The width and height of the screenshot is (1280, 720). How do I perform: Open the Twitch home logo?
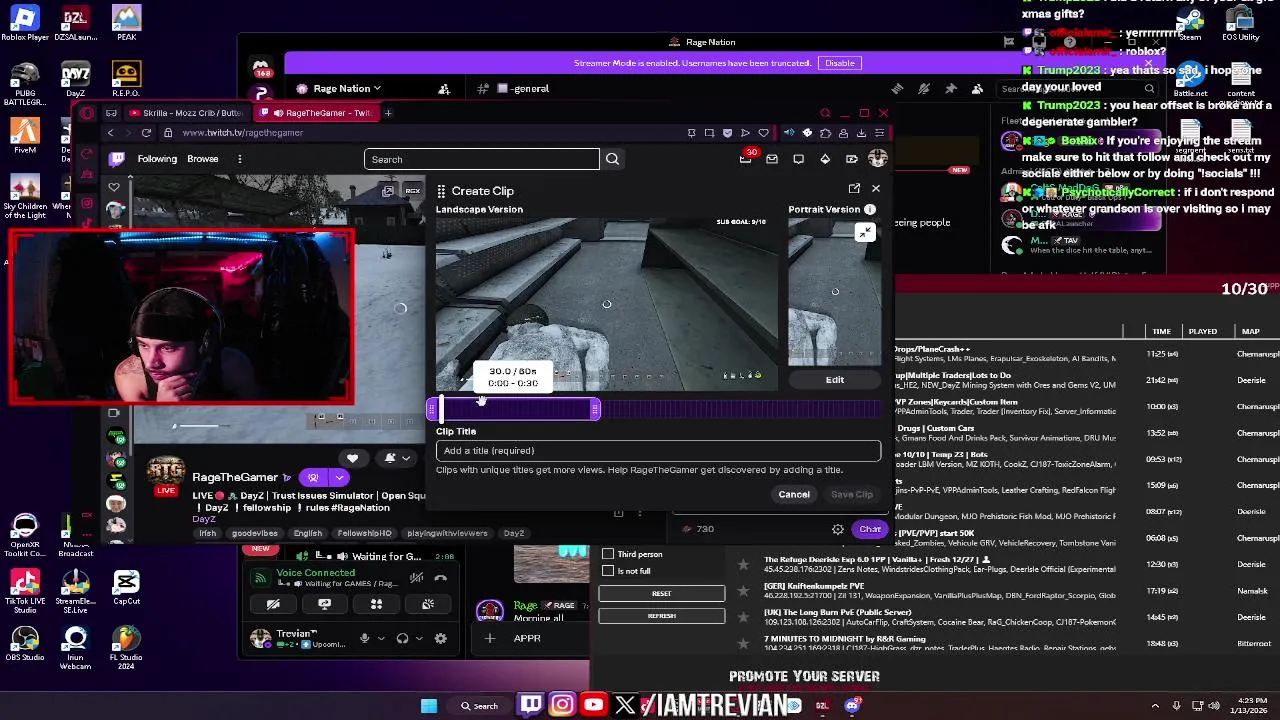click(117, 158)
